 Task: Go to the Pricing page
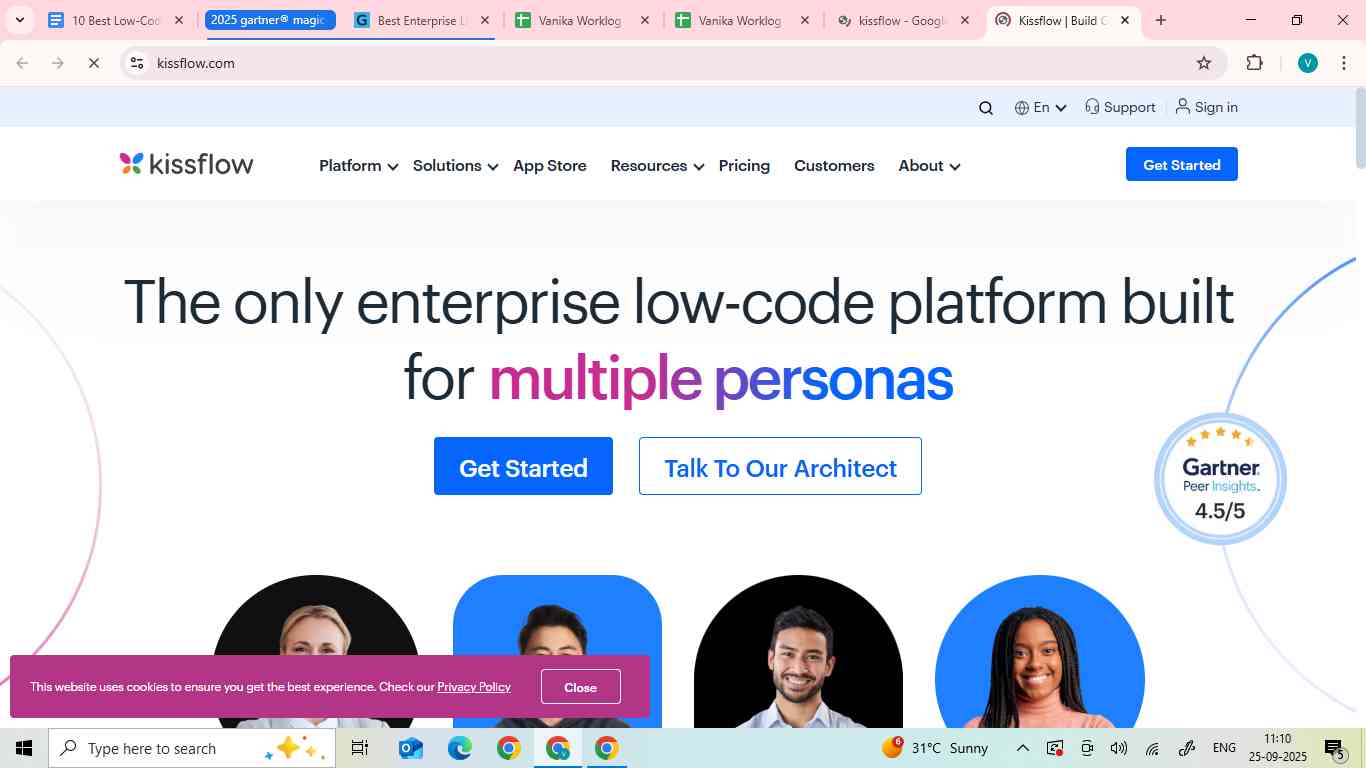[744, 166]
